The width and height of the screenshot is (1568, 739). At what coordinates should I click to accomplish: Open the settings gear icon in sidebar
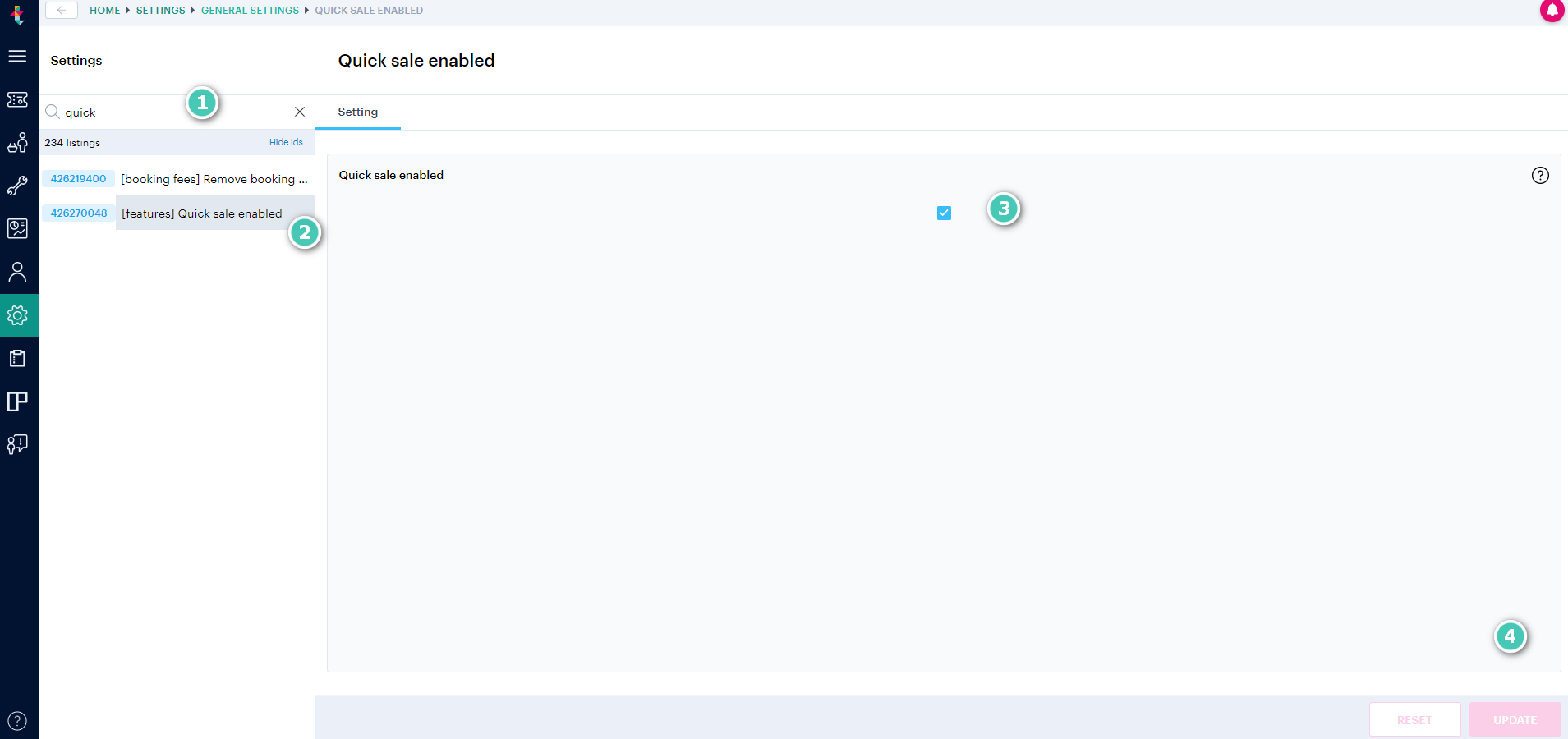coord(17,315)
